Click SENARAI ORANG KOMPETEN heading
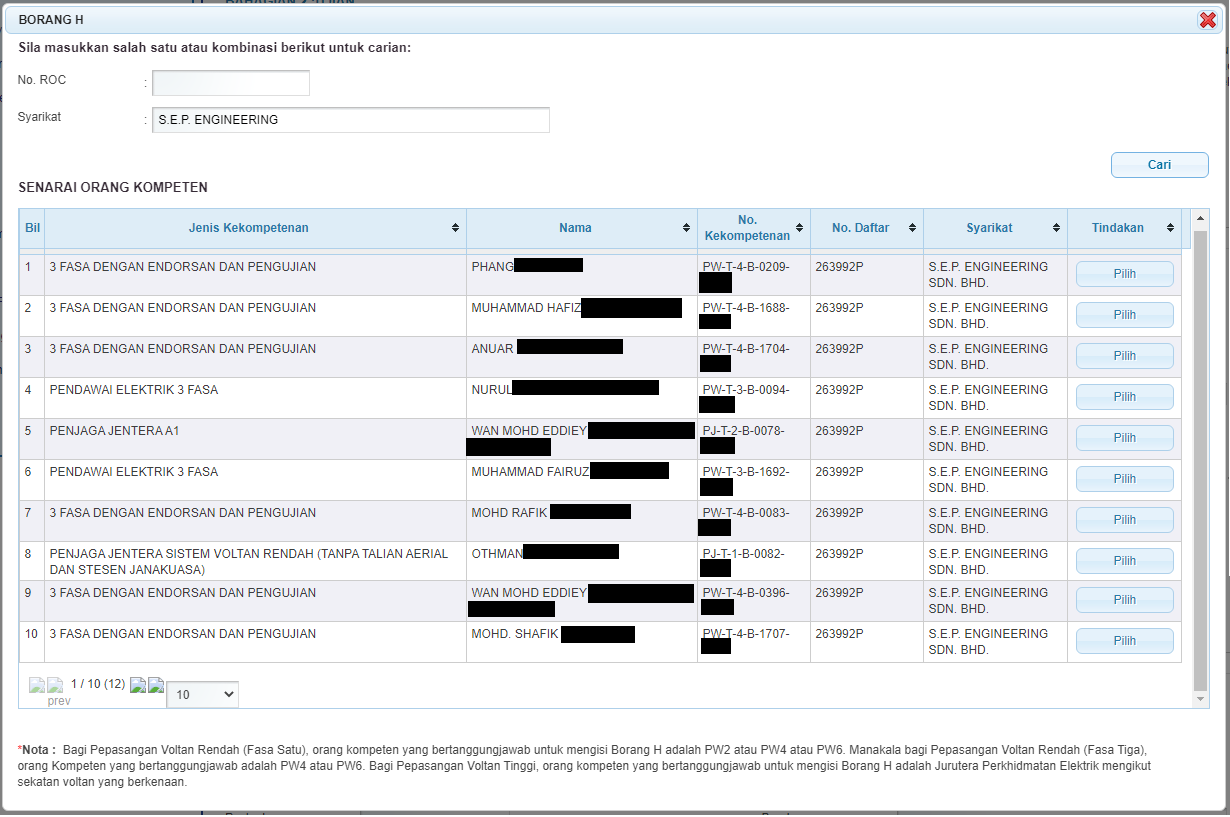This screenshot has height=817, width=1230. (x=113, y=187)
